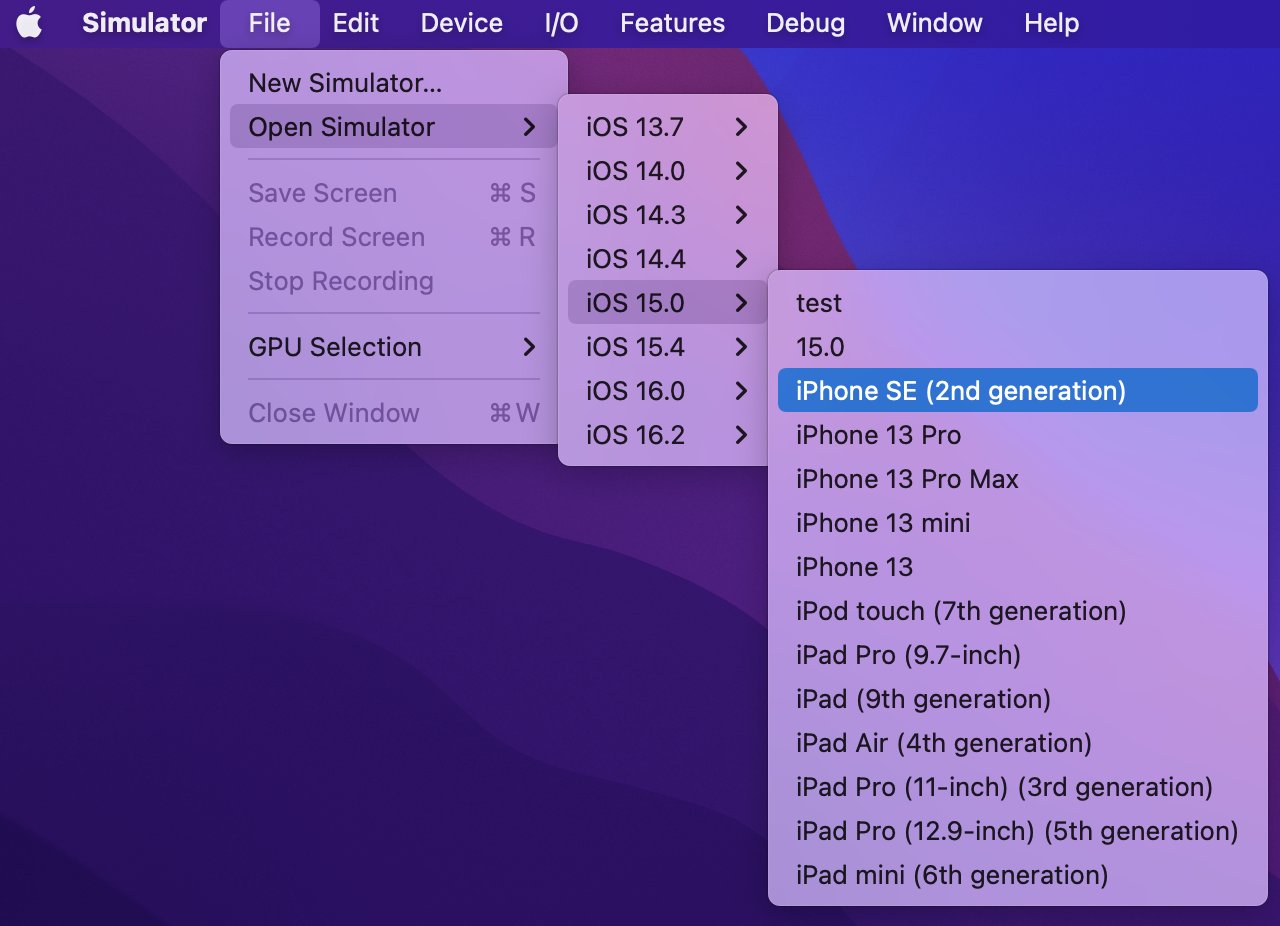This screenshot has height=926, width=1280.
Task: Click the I/O menu bar item
Action: [x=561, y=23]
